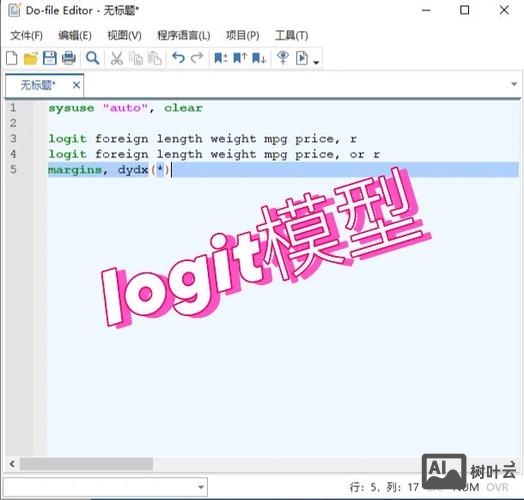
Task: Copy selection using the copy icon
Action: click(x=136, y=58)
